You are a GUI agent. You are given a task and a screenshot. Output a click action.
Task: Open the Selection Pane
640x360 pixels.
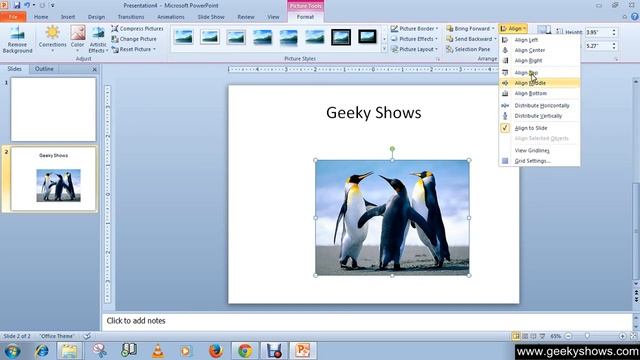pos(468,49)
